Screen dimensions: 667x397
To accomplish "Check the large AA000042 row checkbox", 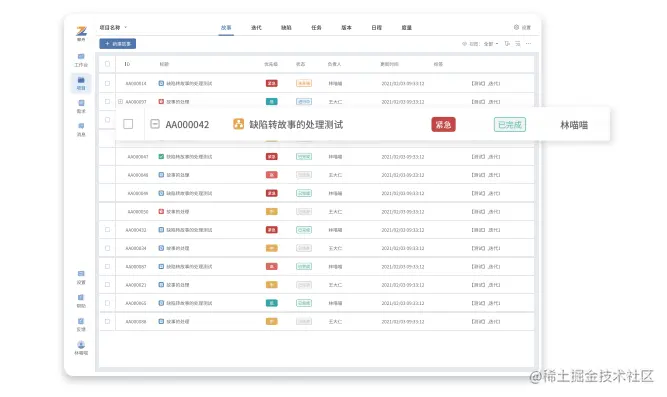I will [128, 124].
